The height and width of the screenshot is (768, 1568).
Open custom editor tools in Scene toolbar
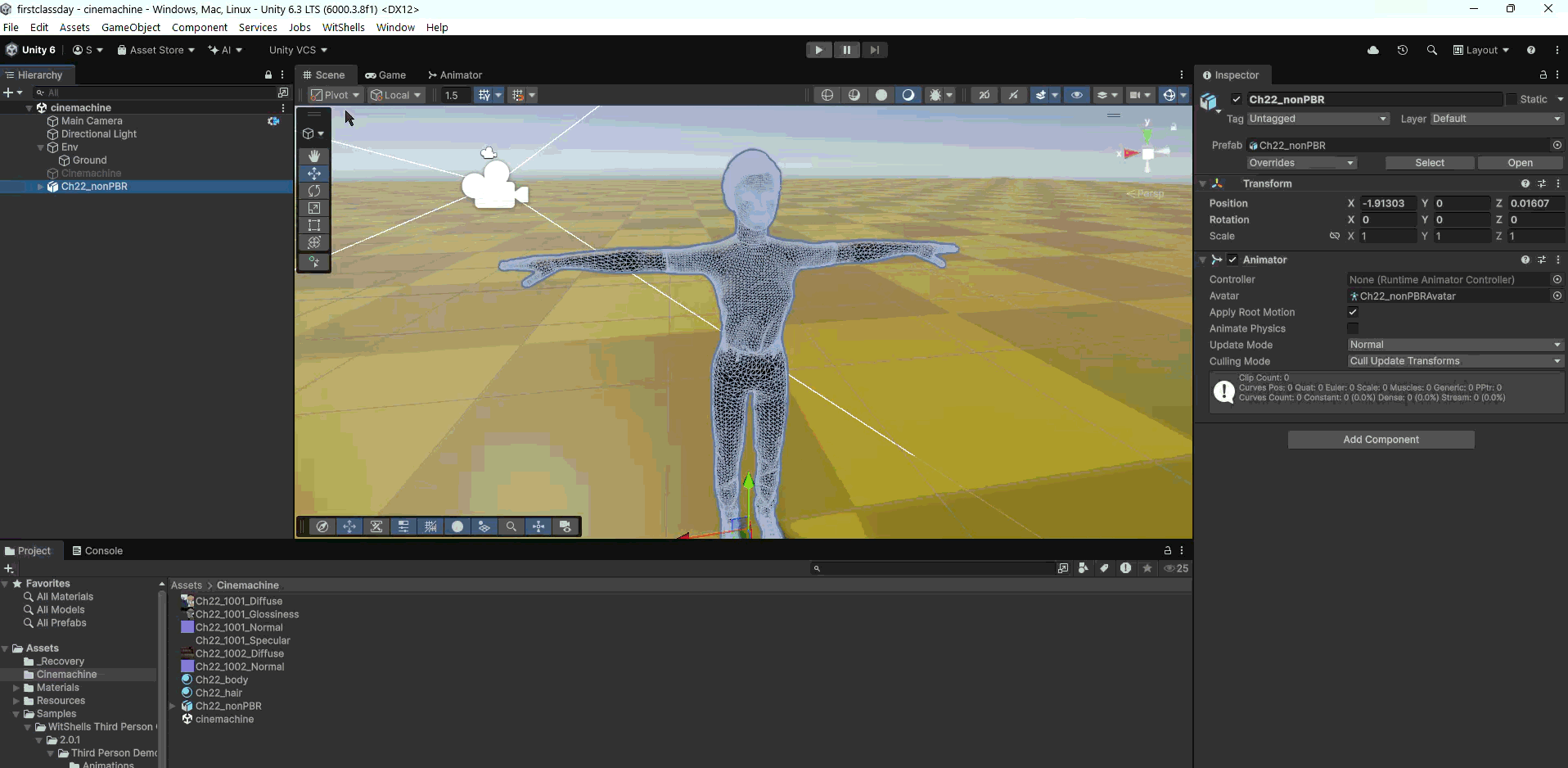coord(314,262)
